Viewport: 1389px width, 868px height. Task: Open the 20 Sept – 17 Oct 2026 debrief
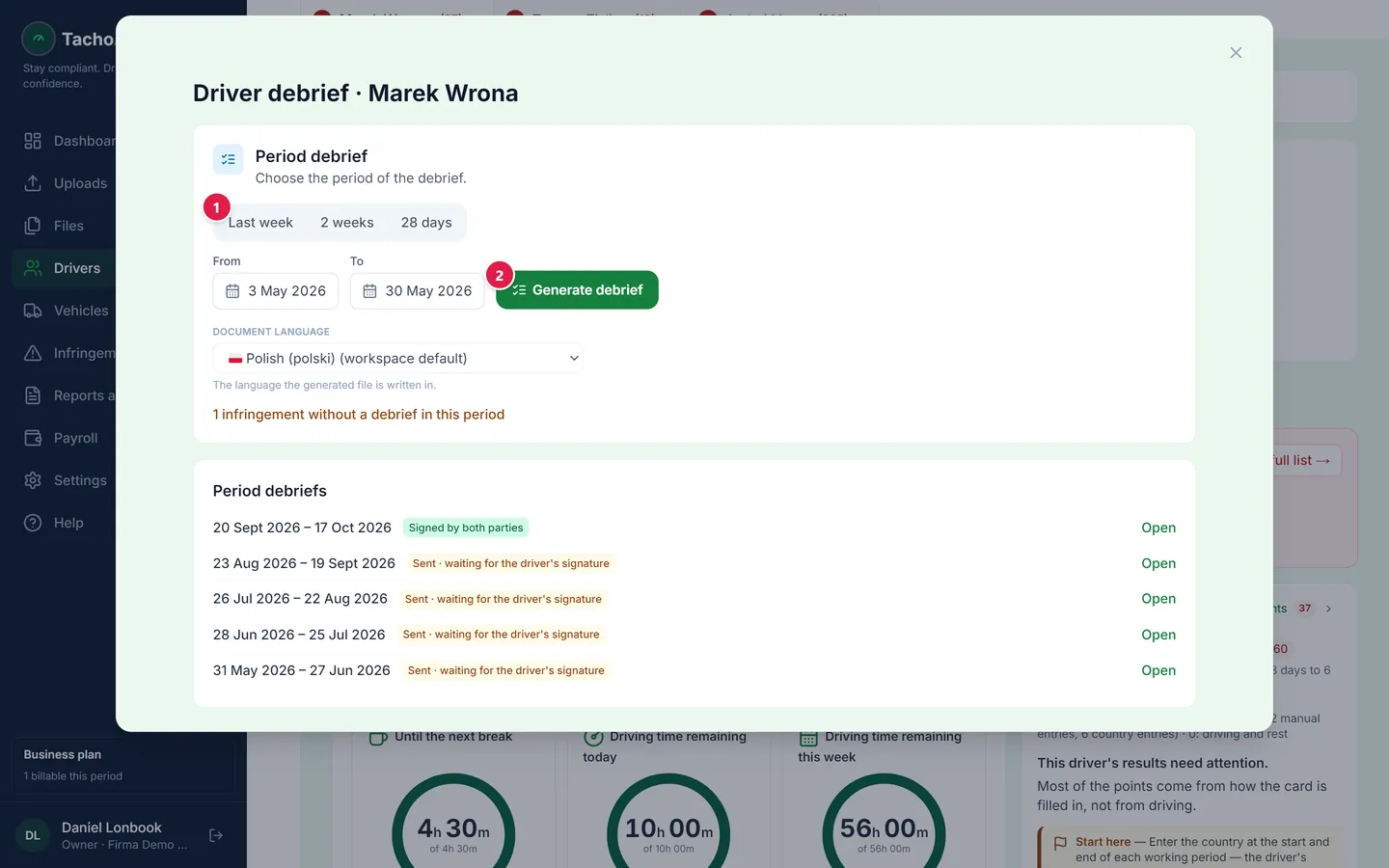(1158, 528)
